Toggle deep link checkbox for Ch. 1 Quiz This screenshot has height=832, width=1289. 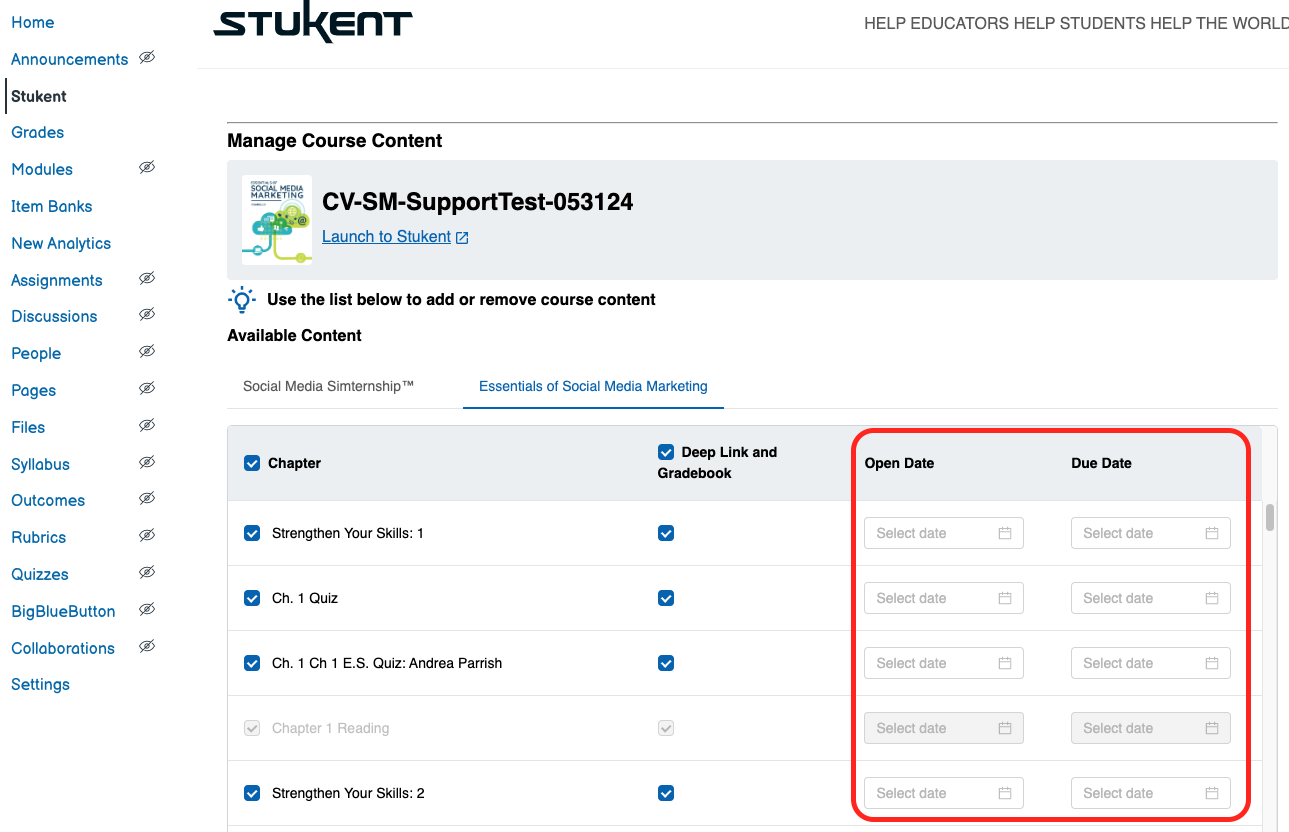pyautogui.click(x=666, y=598)
